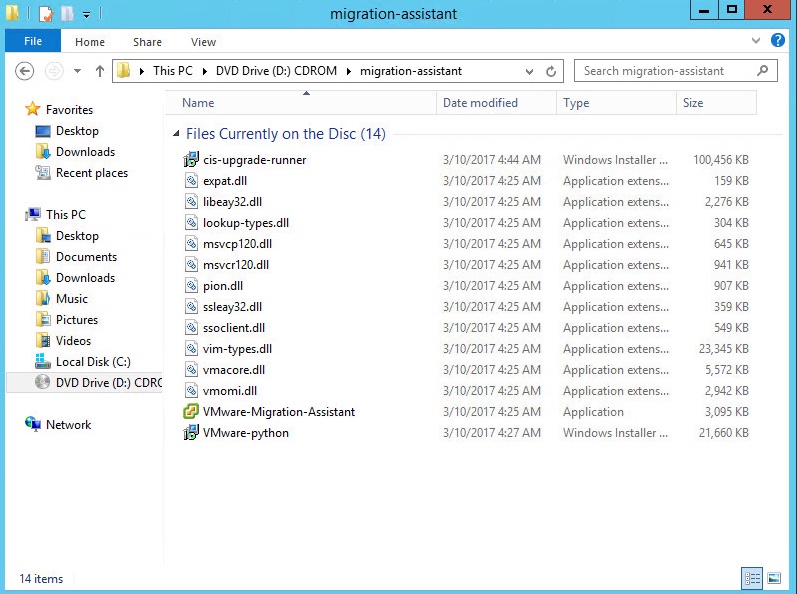Click the Back navigation arrow
This screenshot has width=797, height=594.
pyautogui.click(x=26, y=71)
